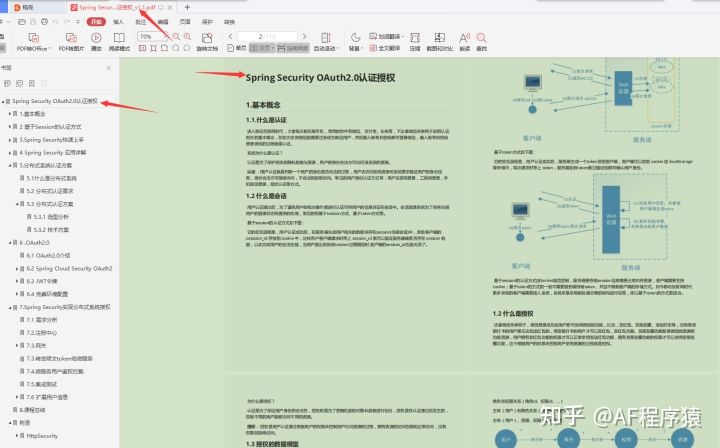The width and height of the screenshot is (720, 448).
Task: Collapse the 6 .OAuth2.0 bookmark node
Action: pyautogui.click(x=10, y=242)
